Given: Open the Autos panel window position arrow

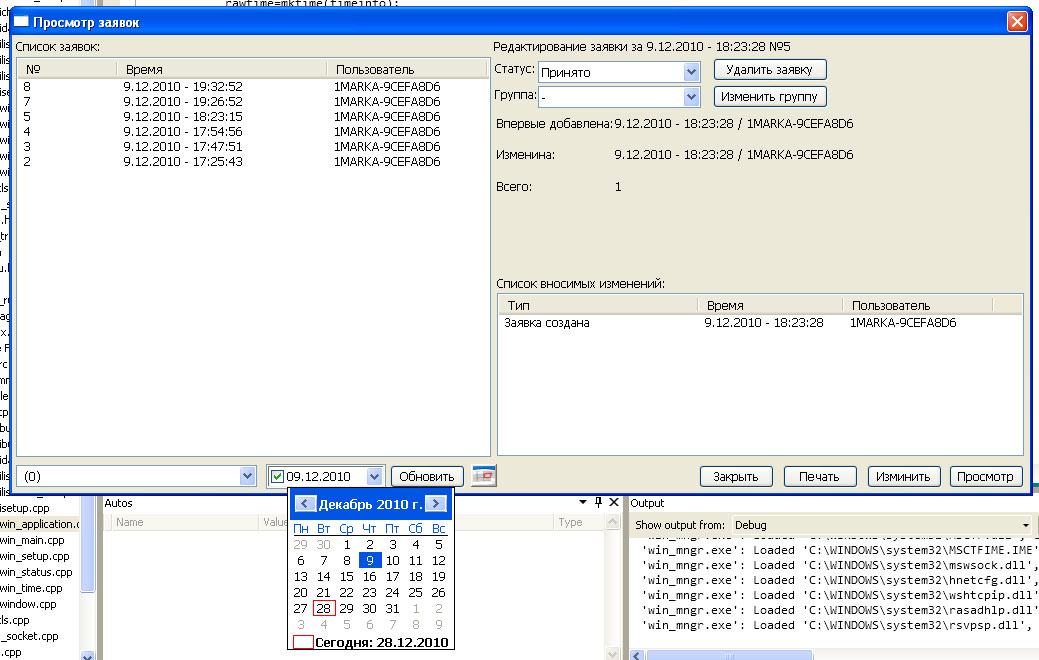Looking at the screenshot, I should tap(583, 503).
